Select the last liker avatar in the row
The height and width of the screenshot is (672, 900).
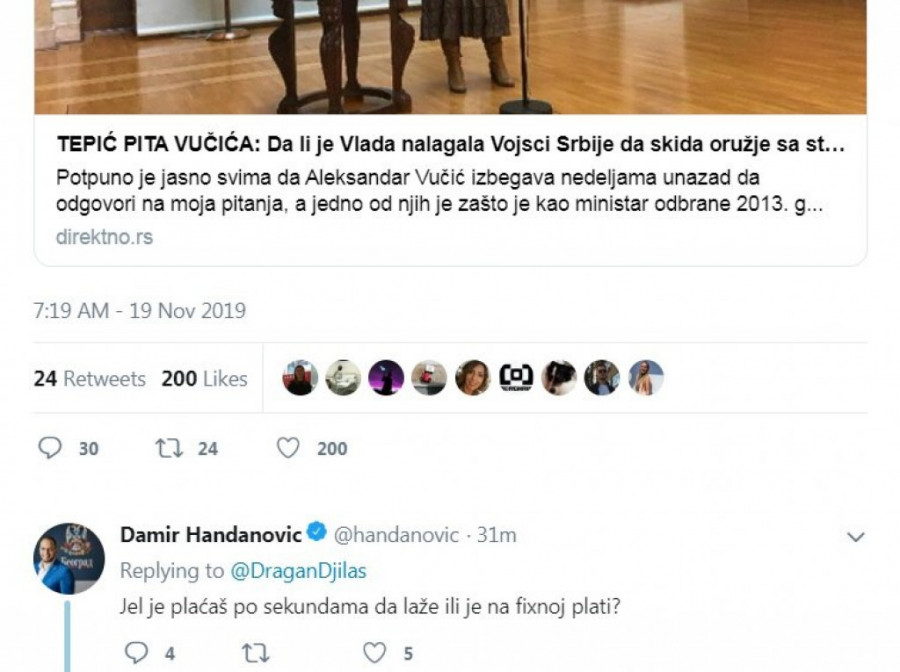[646, 378]
